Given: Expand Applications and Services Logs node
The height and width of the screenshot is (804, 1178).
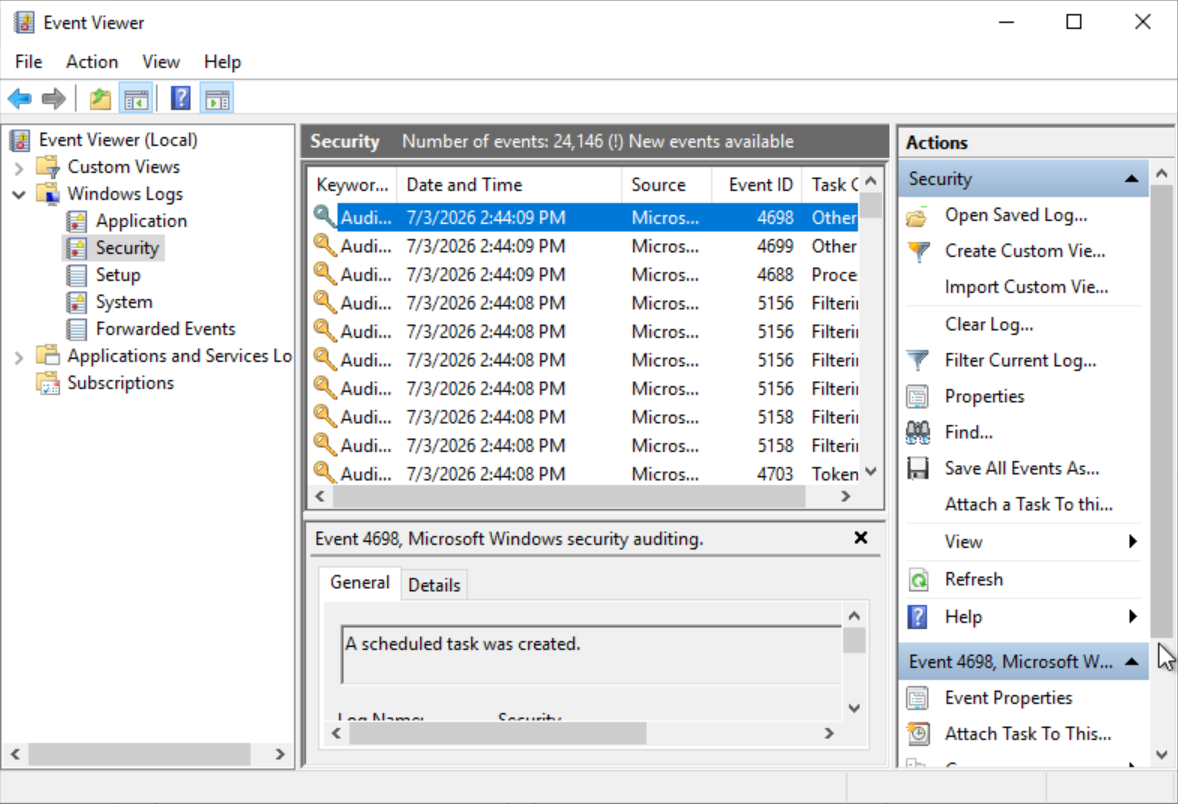Looking at the screenshot, I should [x=19, y=357].
